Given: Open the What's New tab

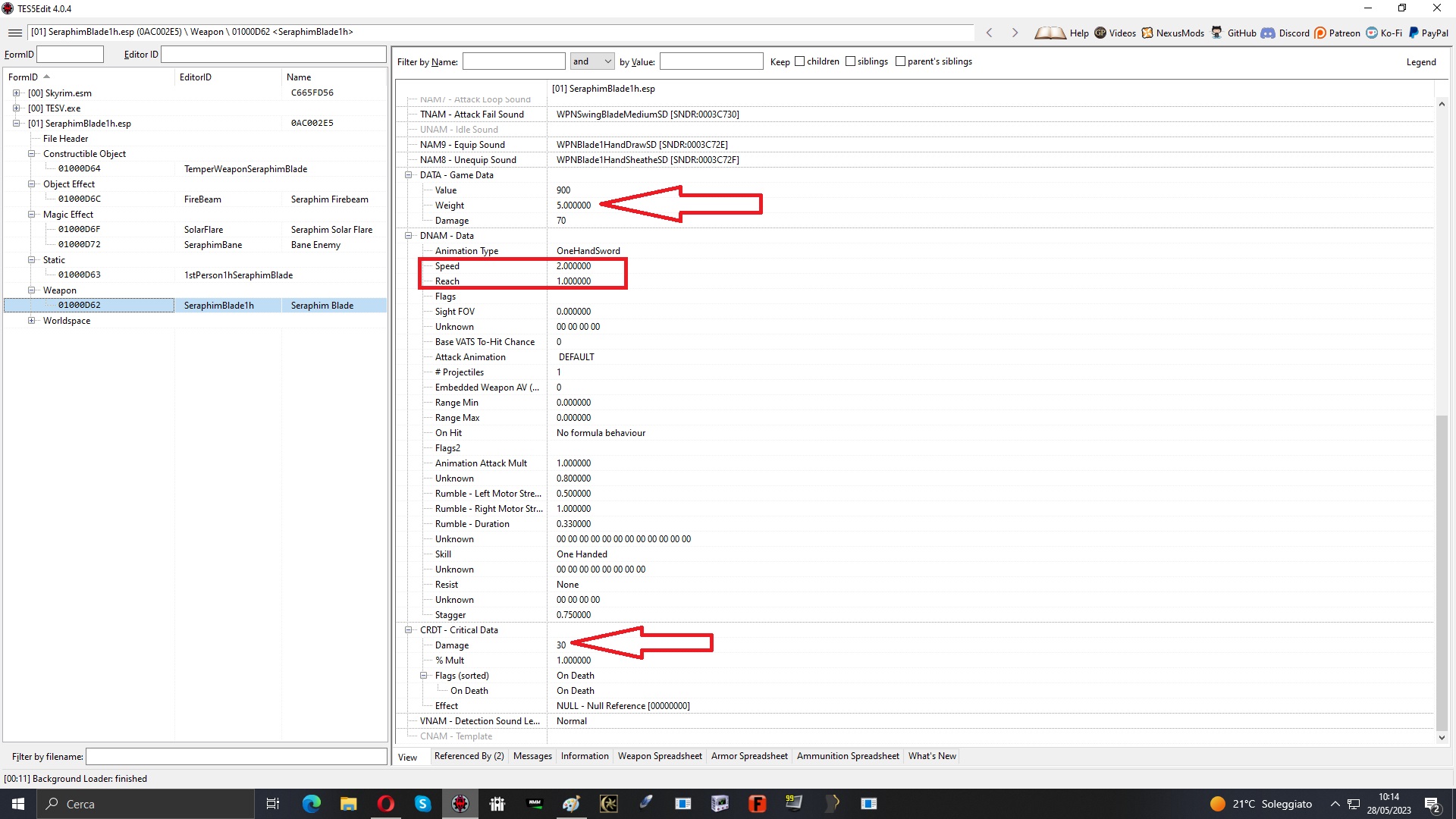Looking at the screenshot, I should tap(932, 756).
